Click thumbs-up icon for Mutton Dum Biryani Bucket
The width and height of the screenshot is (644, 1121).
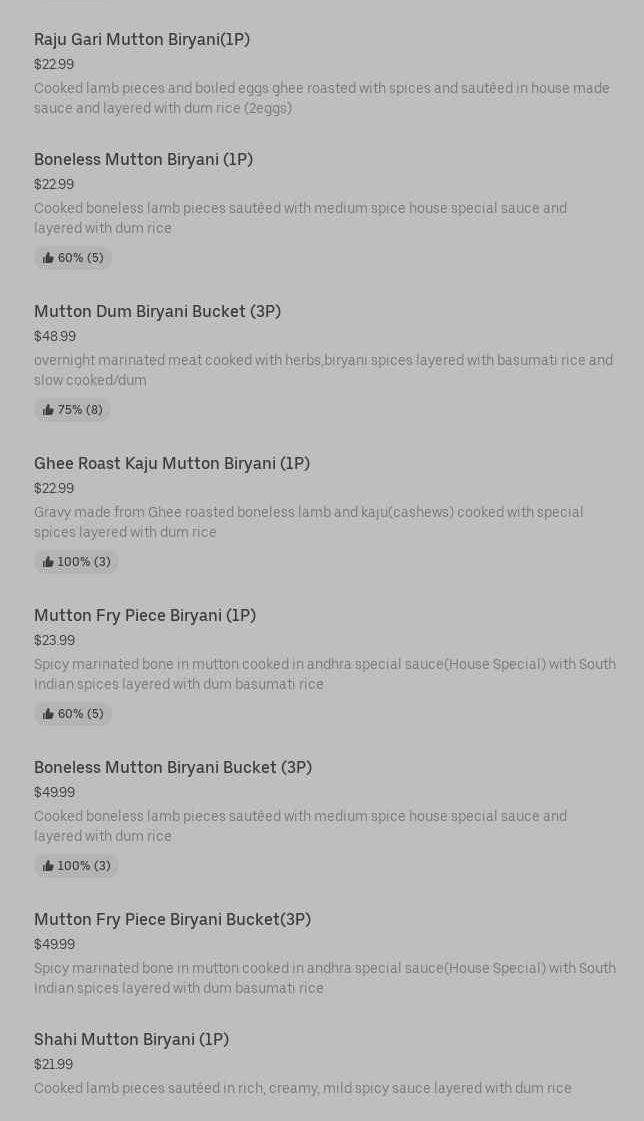coord(48,410)
